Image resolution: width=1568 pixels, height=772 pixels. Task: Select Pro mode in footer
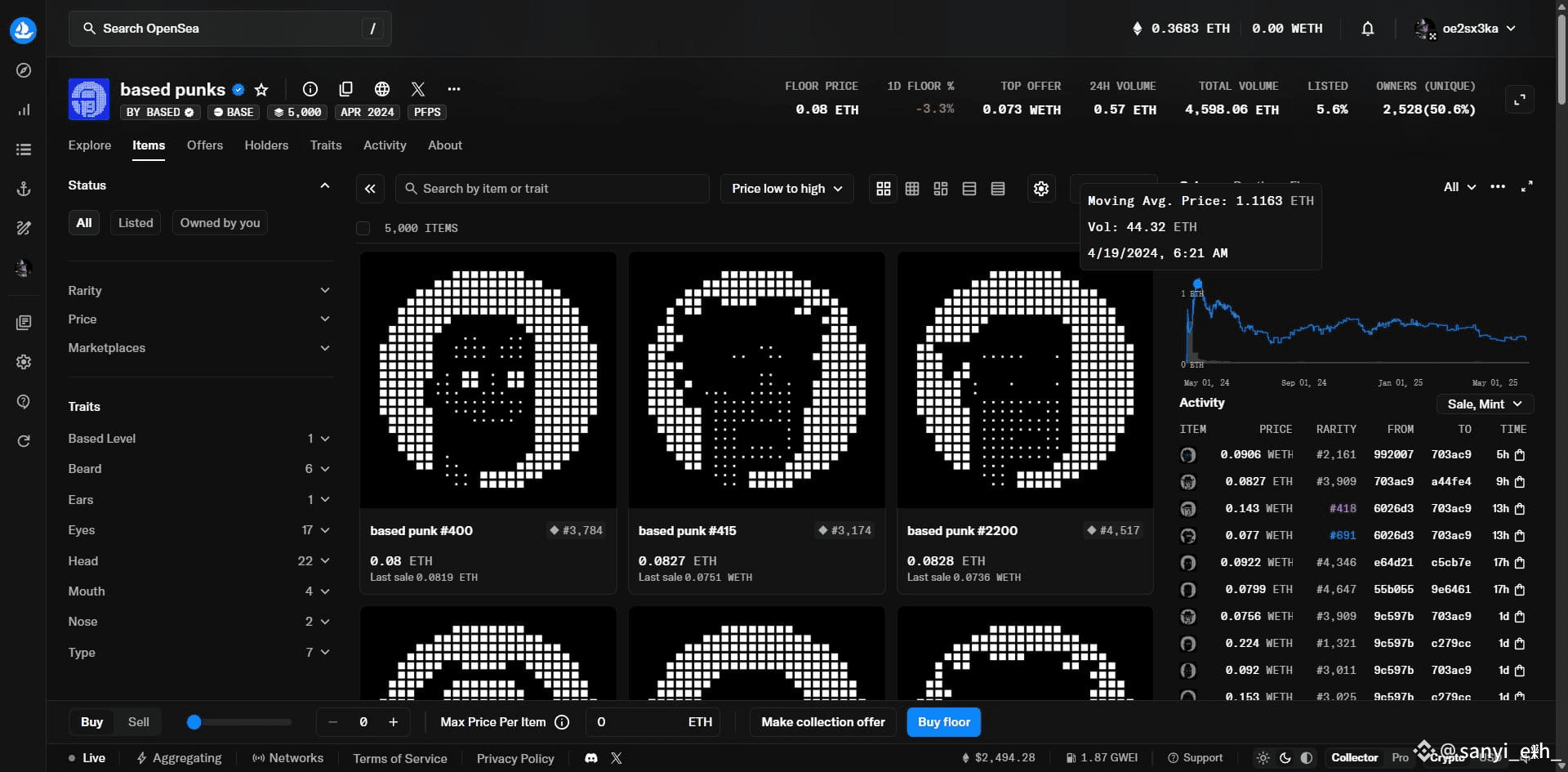click(1400, 758)
